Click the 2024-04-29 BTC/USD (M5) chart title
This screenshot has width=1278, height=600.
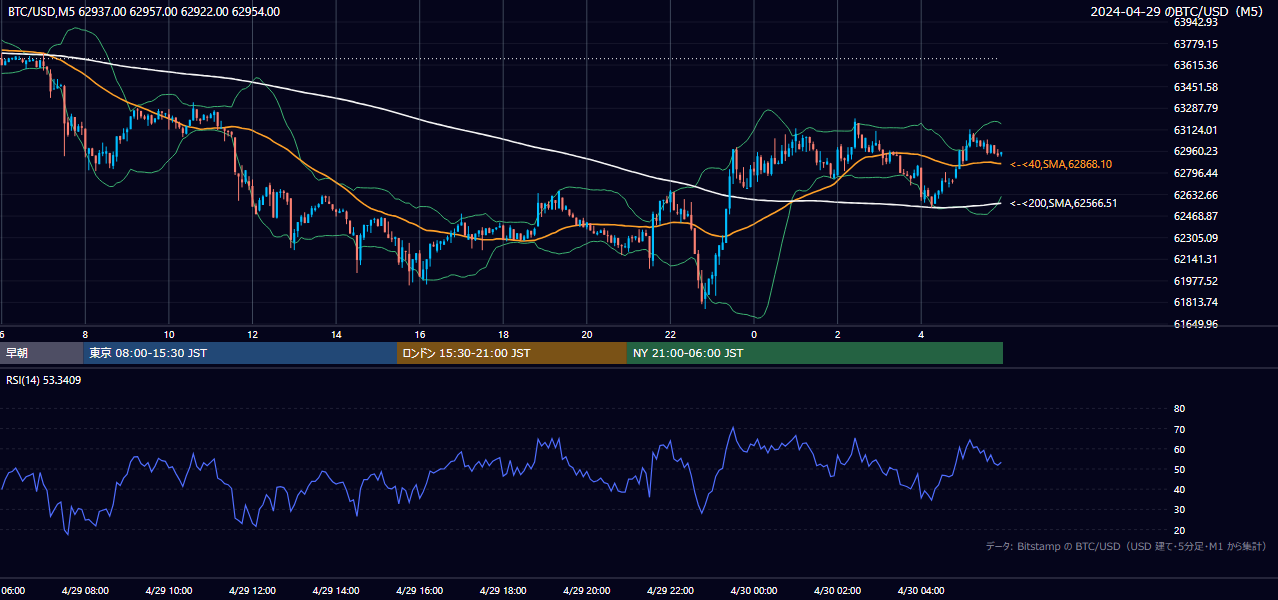[1177, 12]
